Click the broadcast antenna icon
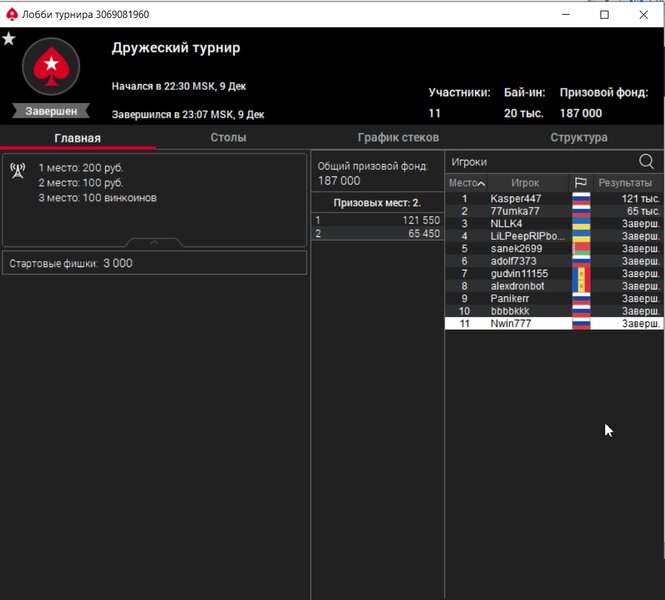The width and height of the screenshot is (665, 600). pos(17,169)
